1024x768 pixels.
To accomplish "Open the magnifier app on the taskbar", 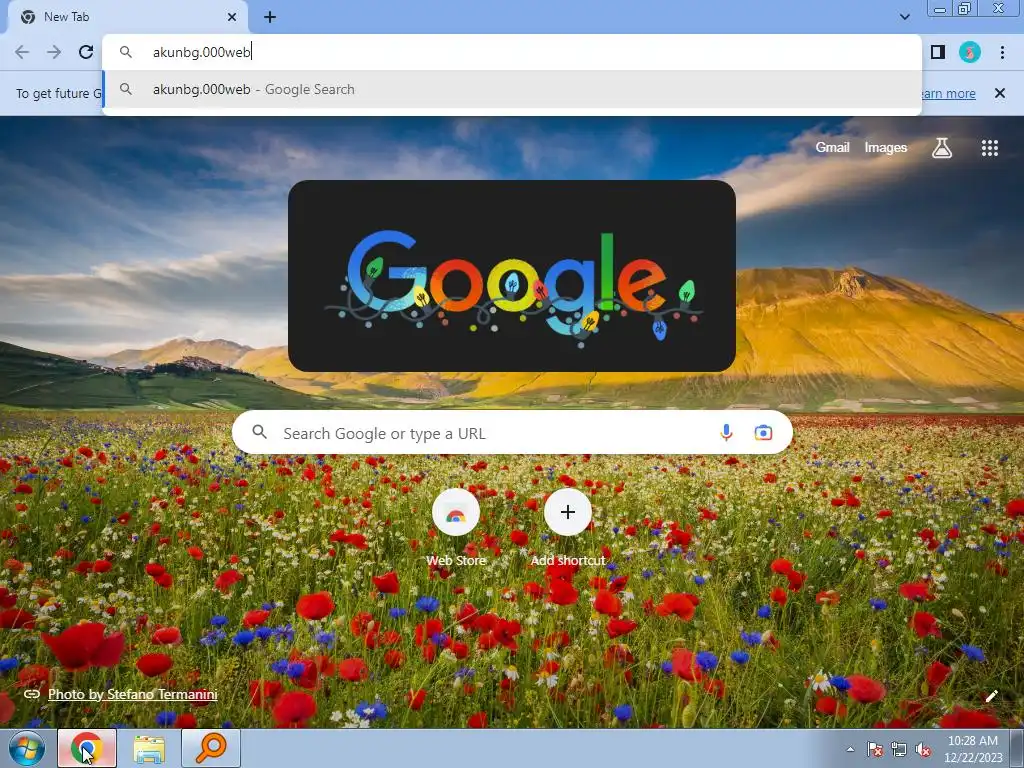I will [x=211, y=748].
